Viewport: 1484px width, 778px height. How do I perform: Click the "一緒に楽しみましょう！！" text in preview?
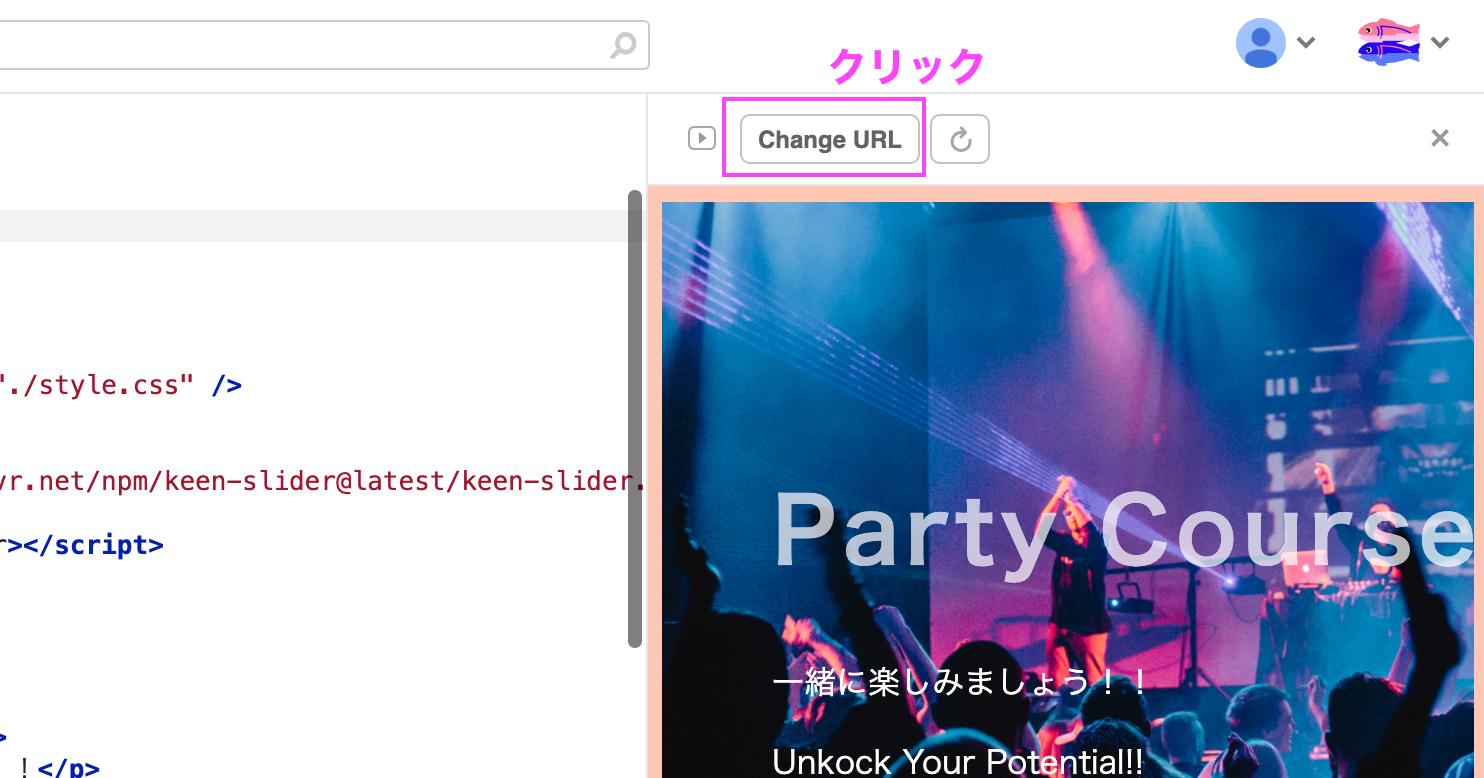(961, 683)
